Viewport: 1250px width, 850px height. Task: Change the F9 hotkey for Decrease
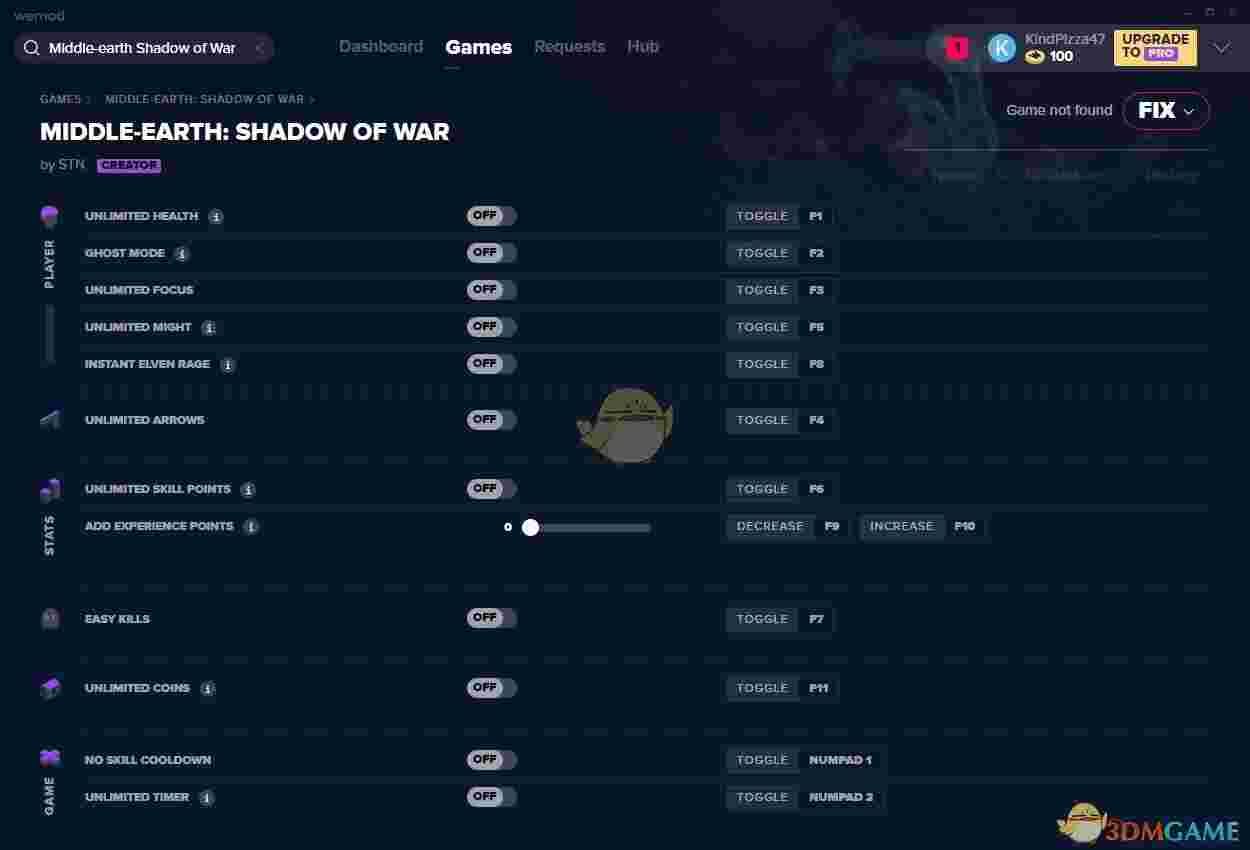(x=832, y=526)
